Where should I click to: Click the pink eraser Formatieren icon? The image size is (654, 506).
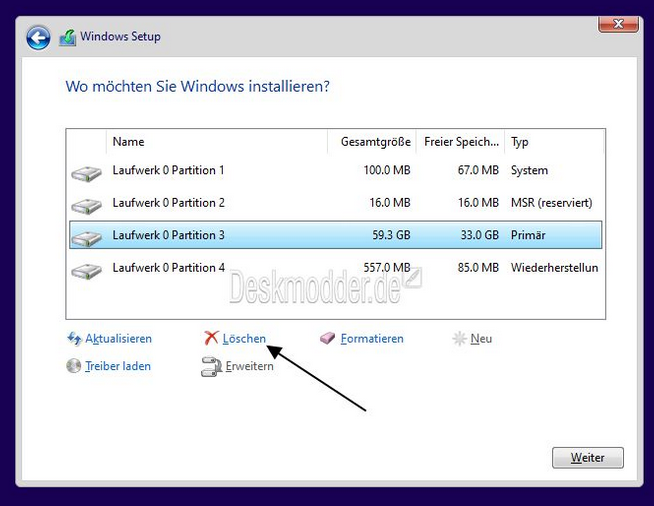click(x=327, y=338)
